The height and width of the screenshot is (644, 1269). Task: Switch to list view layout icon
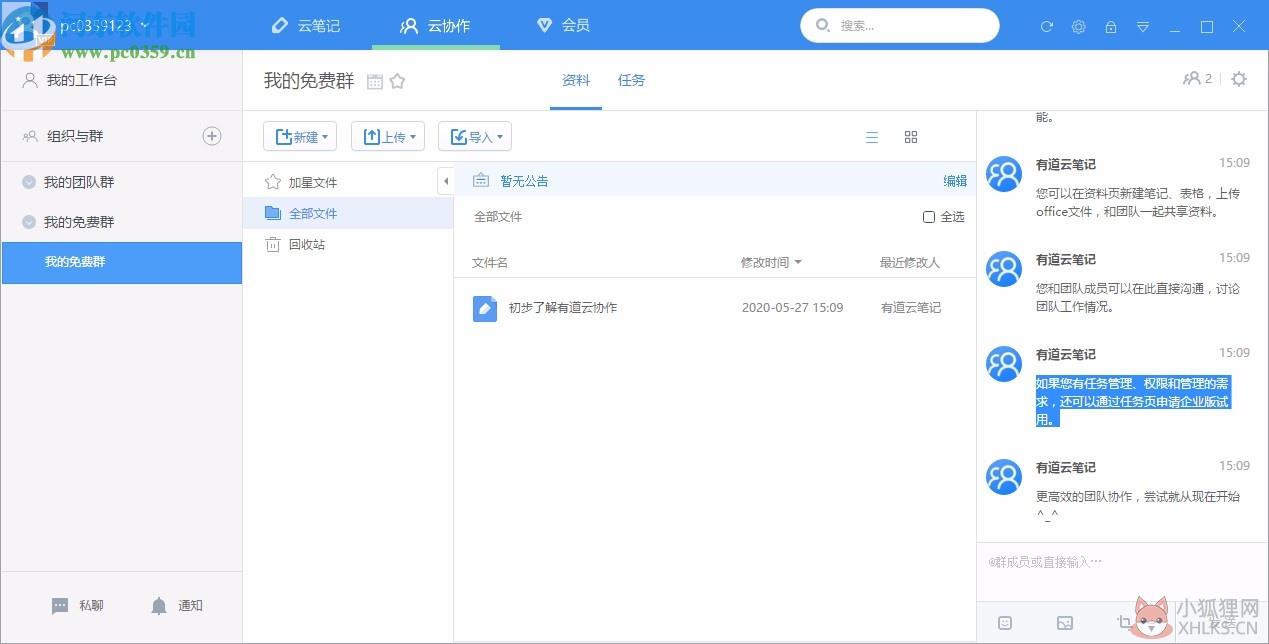pyautogui.click(x=872, y=137)
